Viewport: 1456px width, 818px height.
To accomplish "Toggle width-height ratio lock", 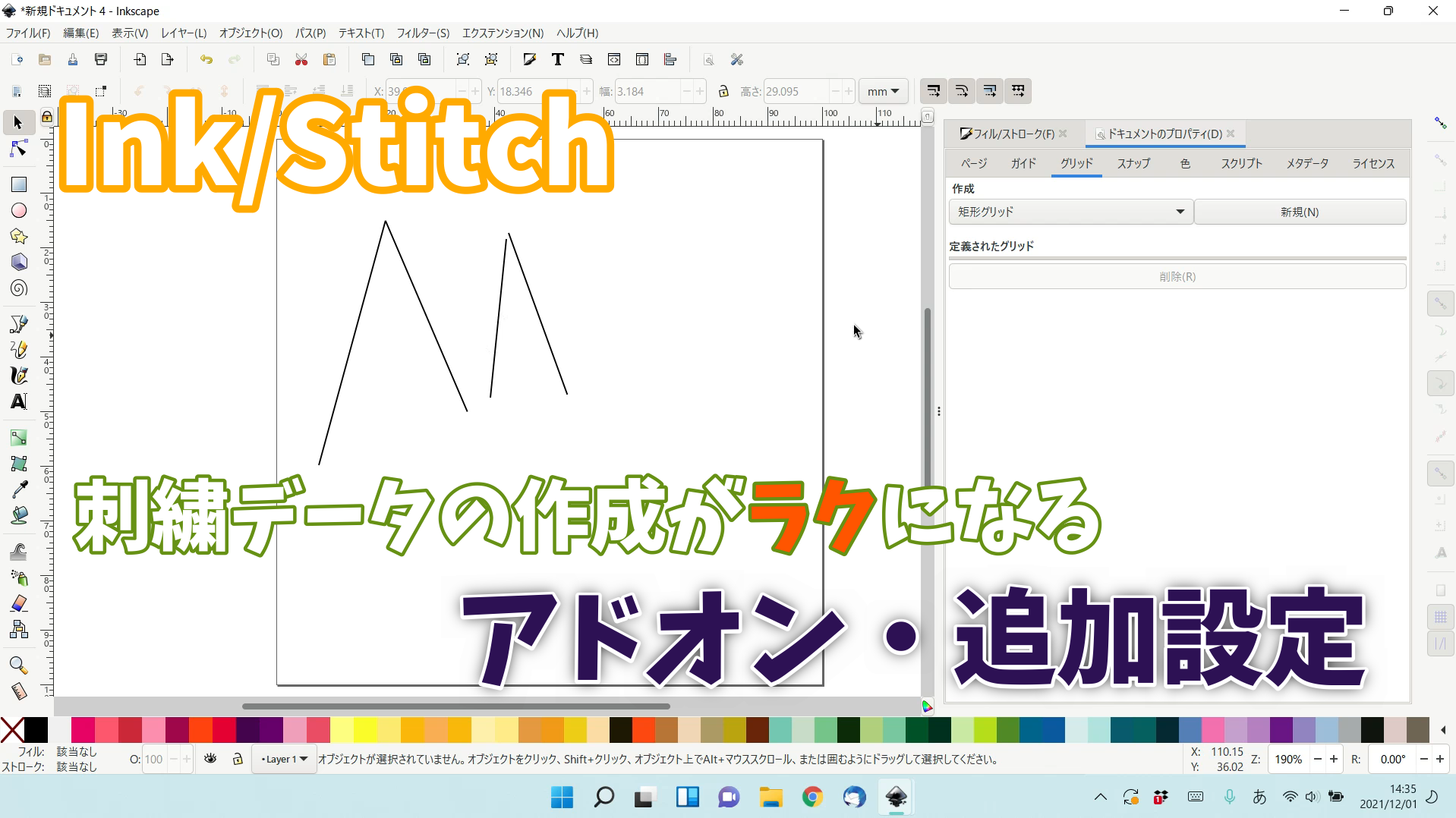I will pos(723,91).
